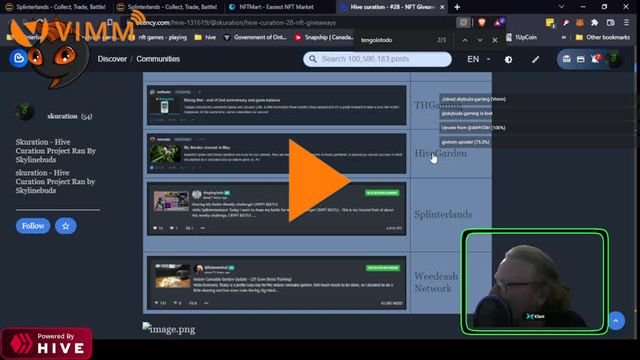Viewport: 640px width, 360px height.
Task: Go to next find result
Action: click(x=480, y=40)
